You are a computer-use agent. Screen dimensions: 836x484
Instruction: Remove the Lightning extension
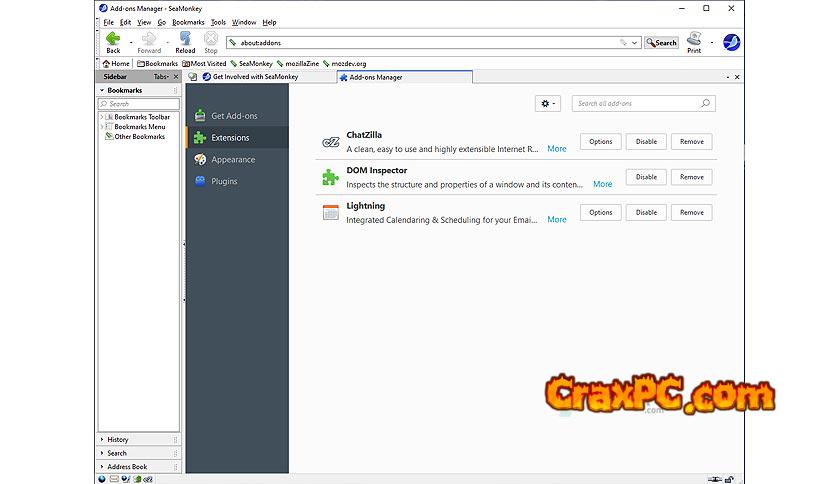pyautogui.click(x=692, y=212)
